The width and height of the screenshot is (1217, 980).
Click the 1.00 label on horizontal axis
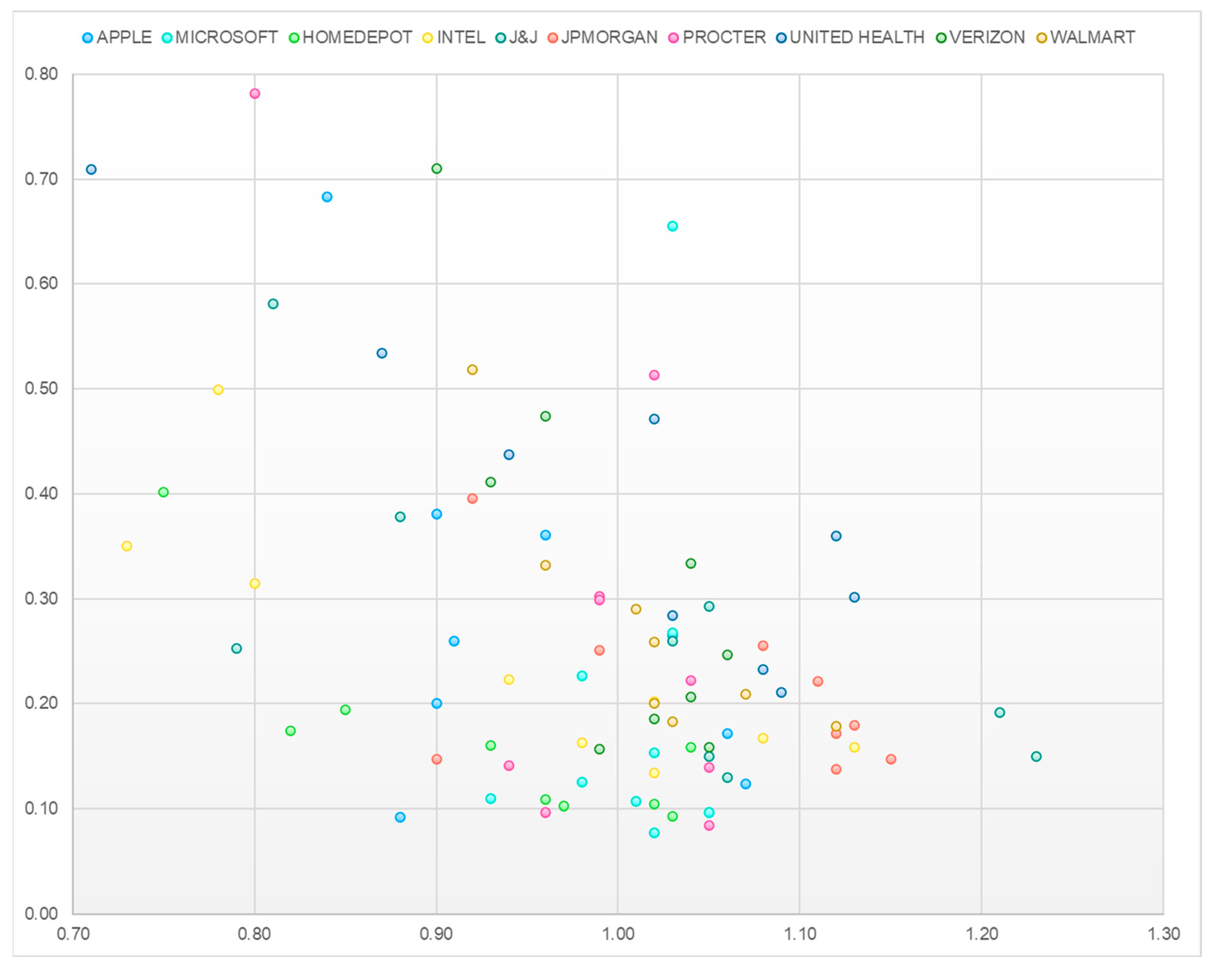[x=618, y=934]
